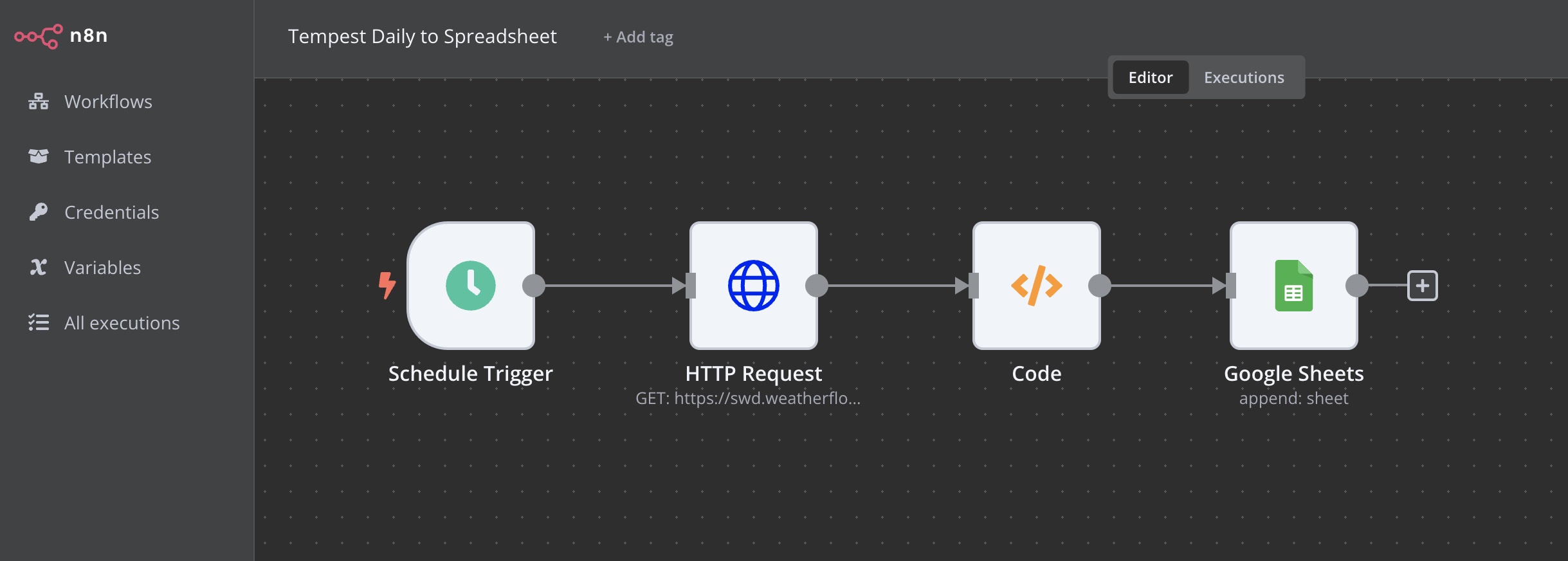This screenshot has height=561, width=1568.
Task: Click the append: sheet subtitle
Action: pos(1294,398)
